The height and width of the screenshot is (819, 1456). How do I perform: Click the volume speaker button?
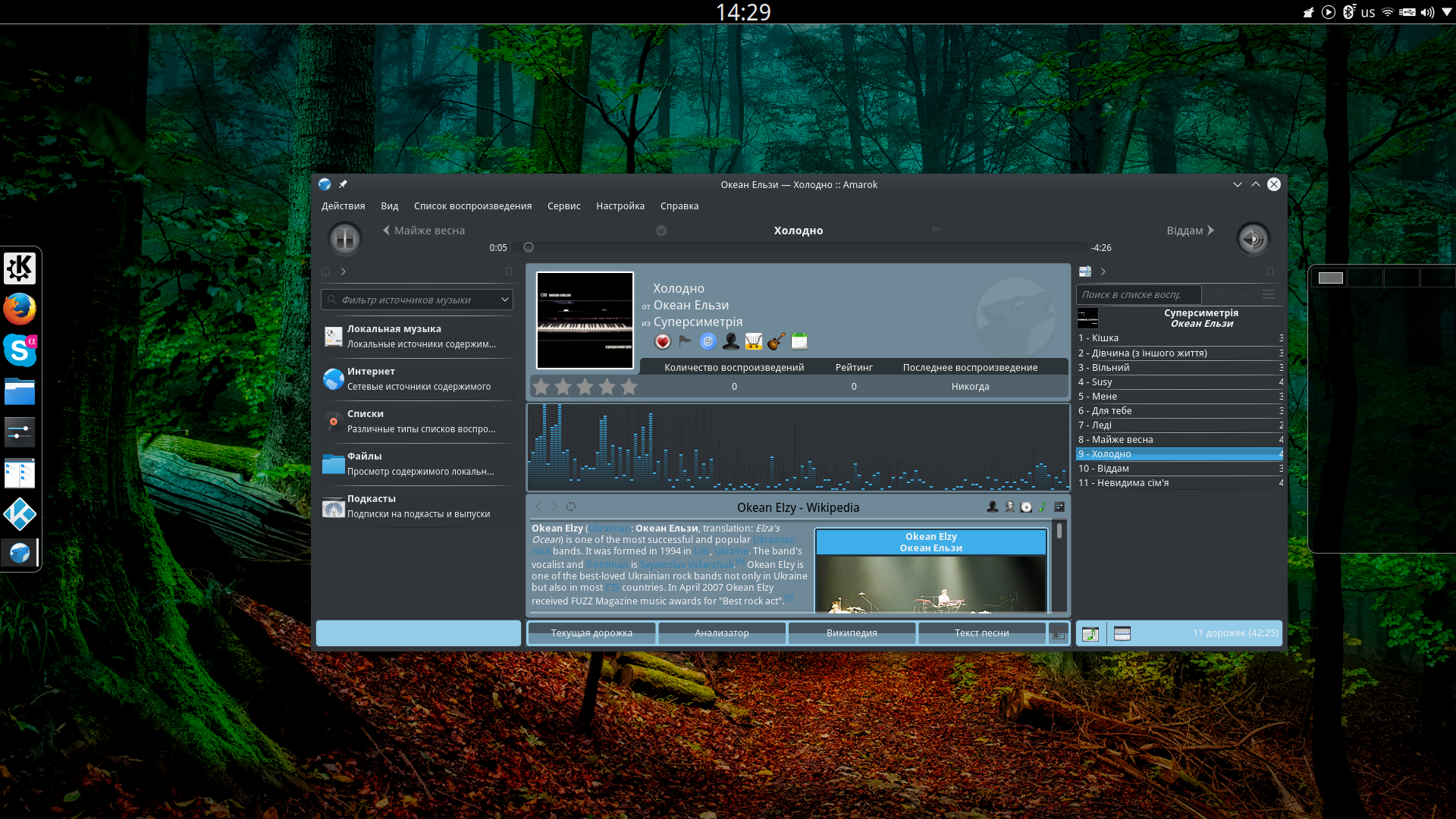pyautogui.click(x=1253, y=239)
